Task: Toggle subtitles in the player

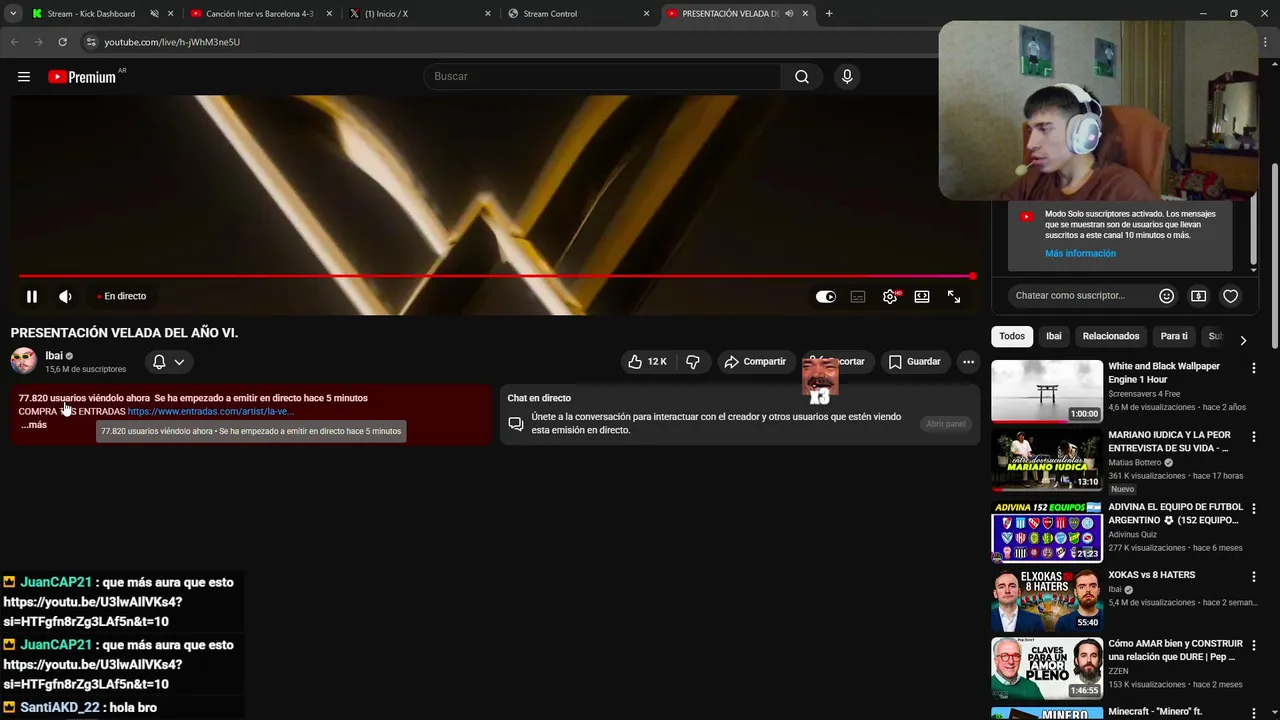Action: click(x=858, y=297)
